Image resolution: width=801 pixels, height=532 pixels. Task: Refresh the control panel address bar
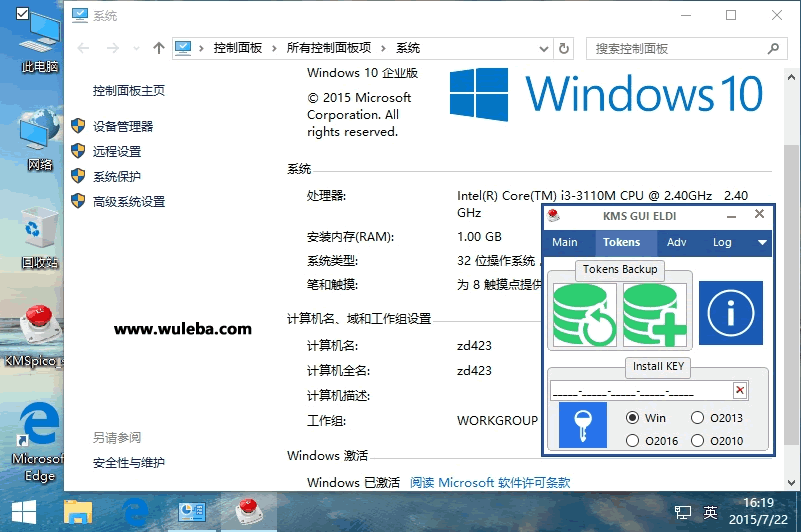pos(564,49)
